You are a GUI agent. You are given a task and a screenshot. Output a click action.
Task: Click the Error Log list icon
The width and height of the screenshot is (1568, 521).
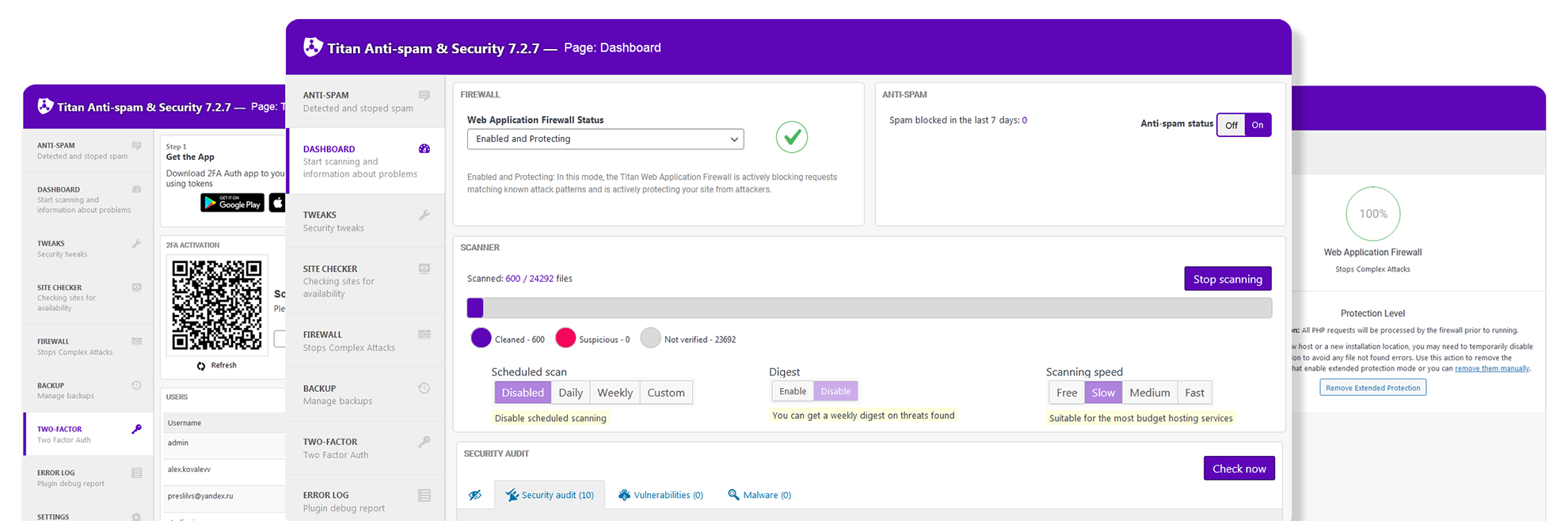424,496
